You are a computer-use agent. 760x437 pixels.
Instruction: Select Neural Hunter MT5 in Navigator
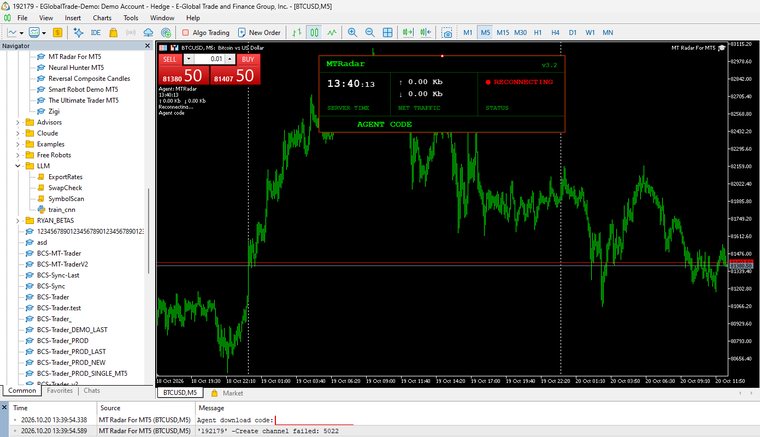[x=76, y=67]
